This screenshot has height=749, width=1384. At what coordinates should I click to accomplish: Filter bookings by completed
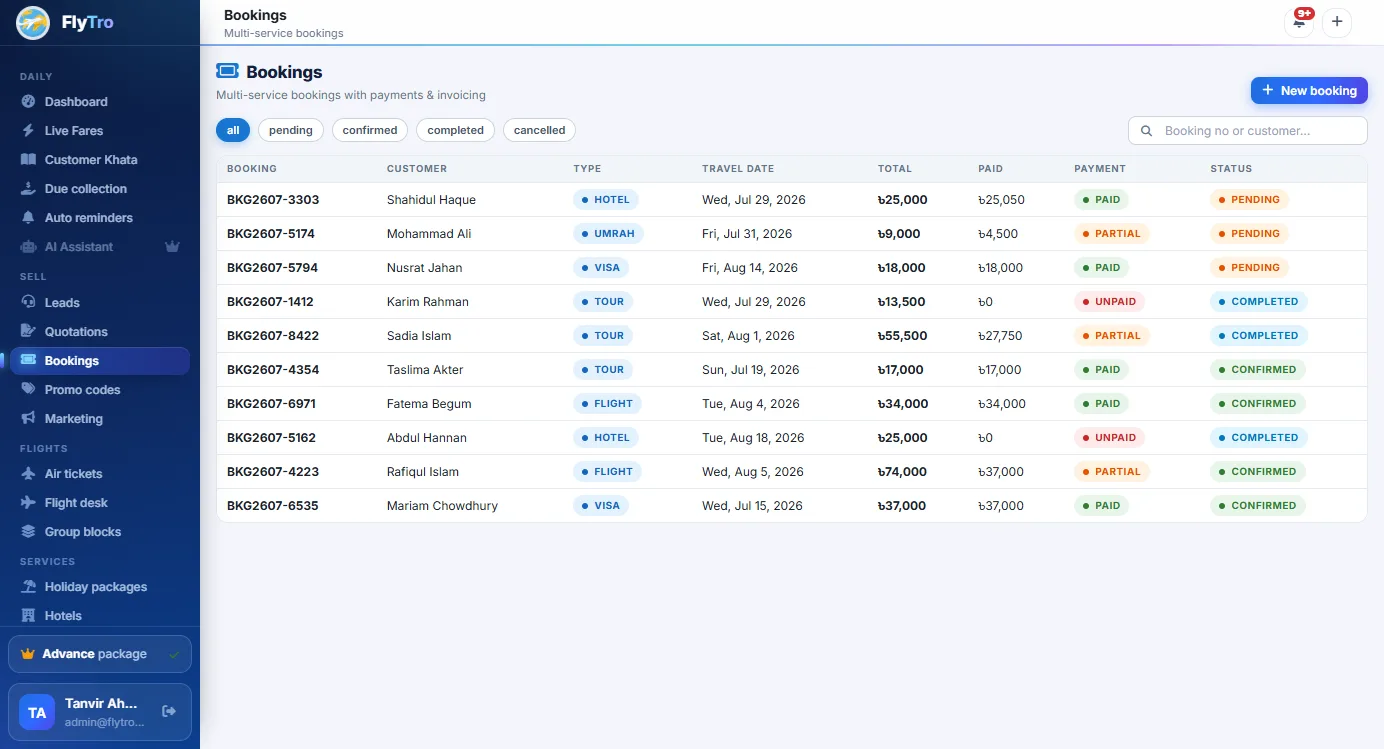coord(455,130)
